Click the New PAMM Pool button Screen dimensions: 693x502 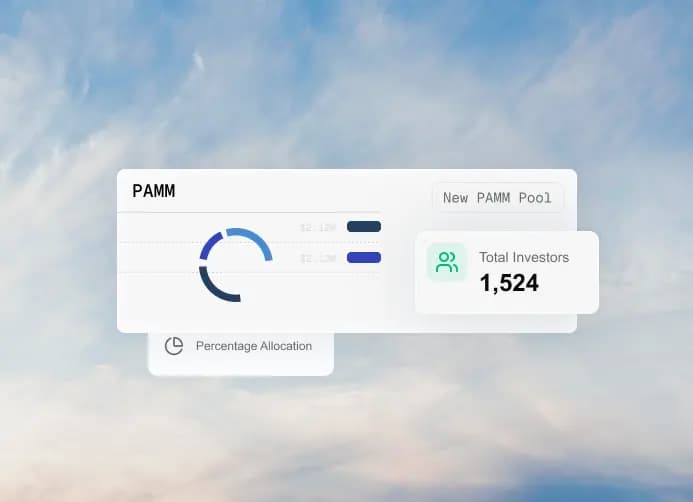coord(497,198)
